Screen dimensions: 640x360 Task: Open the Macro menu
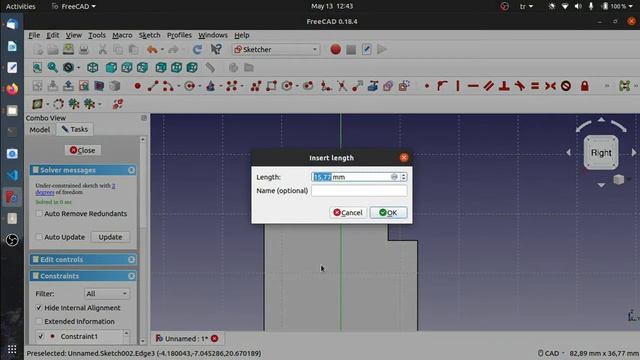click(122, 35)
